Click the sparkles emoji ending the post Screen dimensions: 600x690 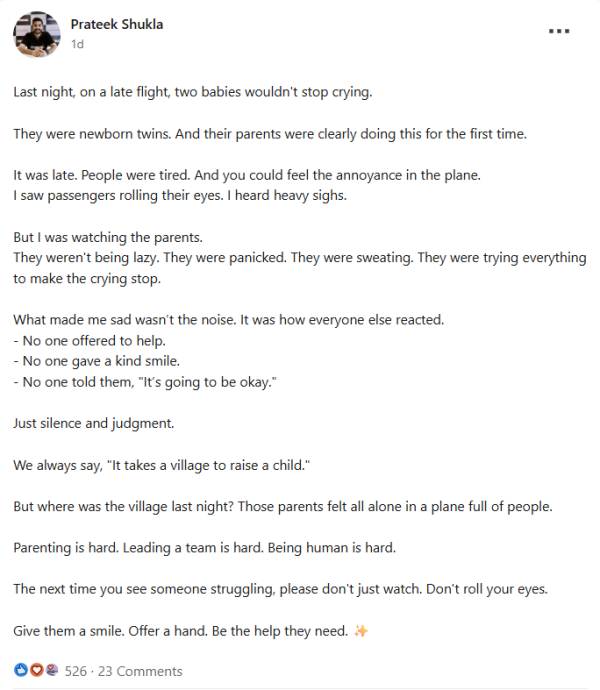pyautogui.click(x=362, y=631)
